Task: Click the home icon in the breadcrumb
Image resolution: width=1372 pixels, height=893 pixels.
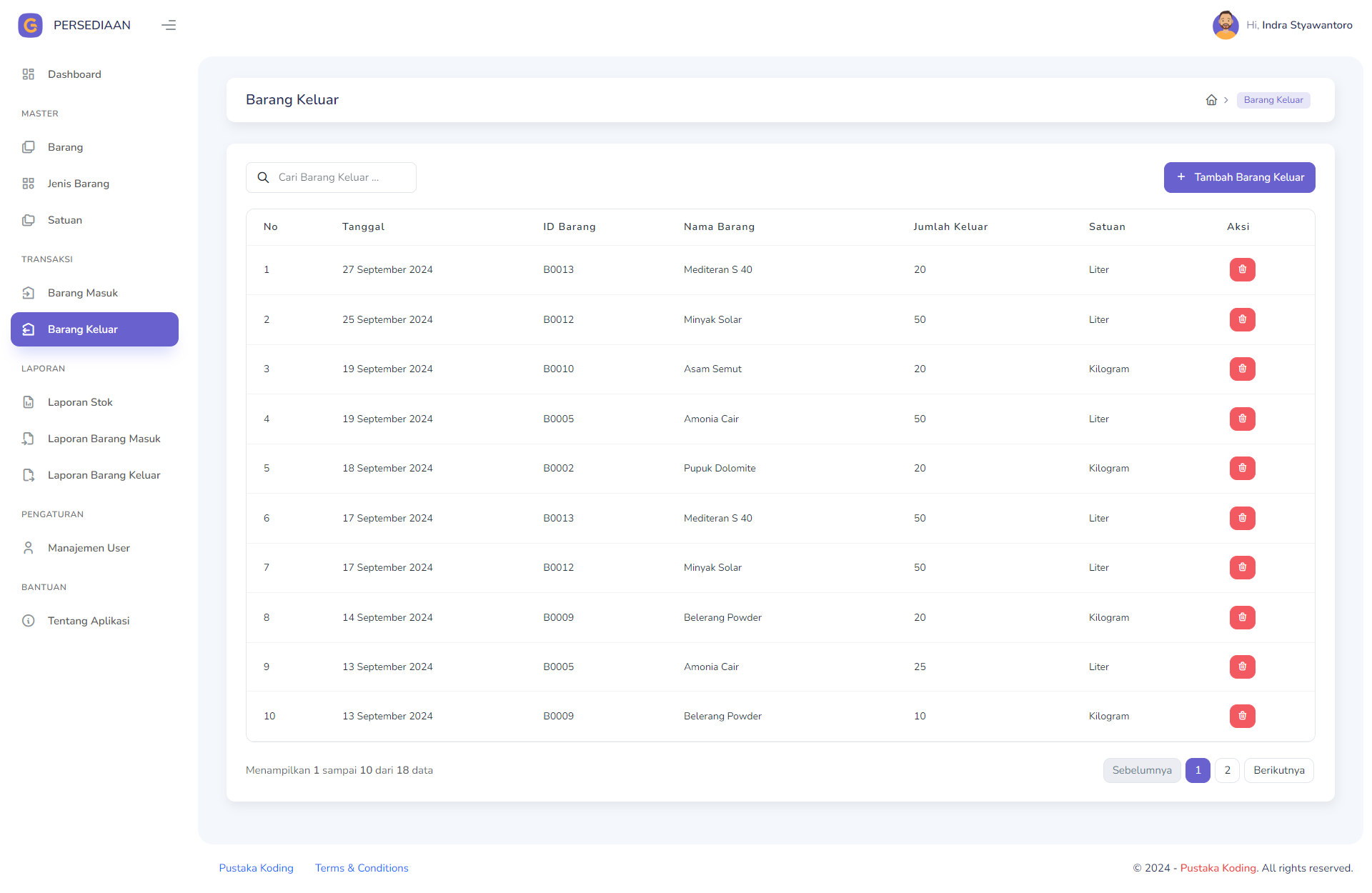Action: [x=1212, y=100]
